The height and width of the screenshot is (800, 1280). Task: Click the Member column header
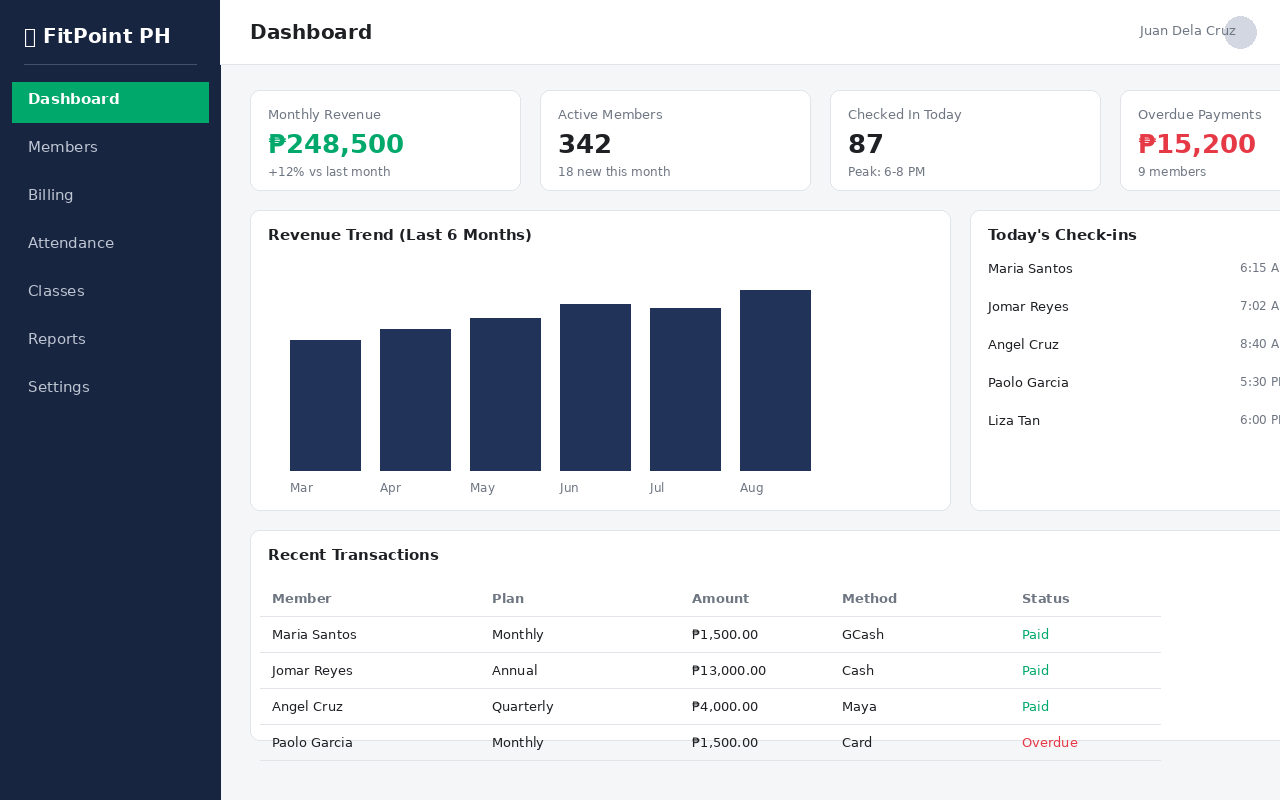pos(301,599)
